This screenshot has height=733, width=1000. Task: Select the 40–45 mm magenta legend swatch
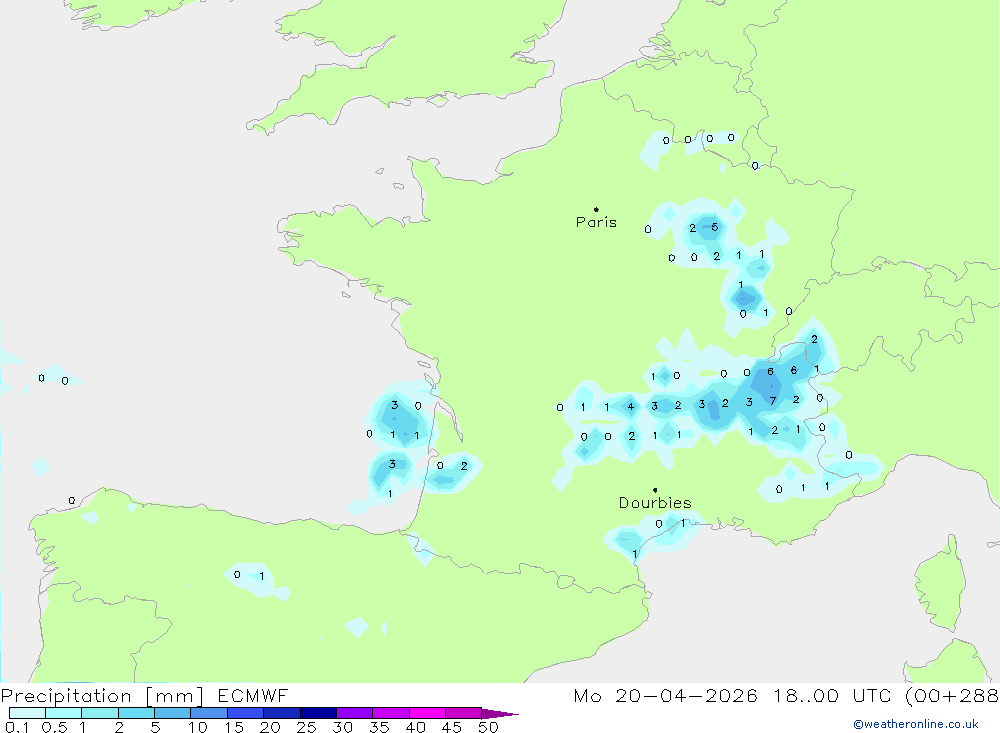click(427, 713)
